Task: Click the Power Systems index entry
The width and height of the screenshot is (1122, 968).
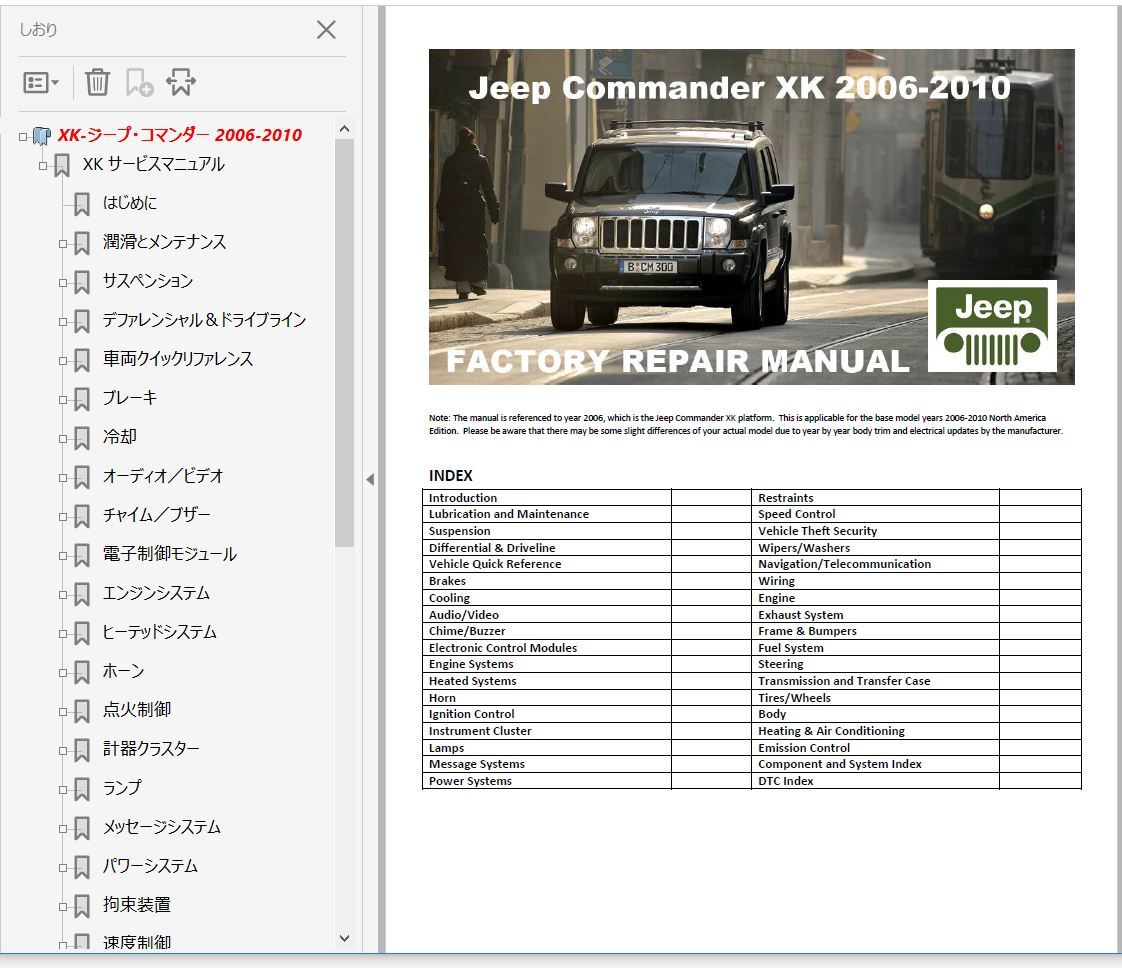Action: pyautogui.click(x=470, y=781)
